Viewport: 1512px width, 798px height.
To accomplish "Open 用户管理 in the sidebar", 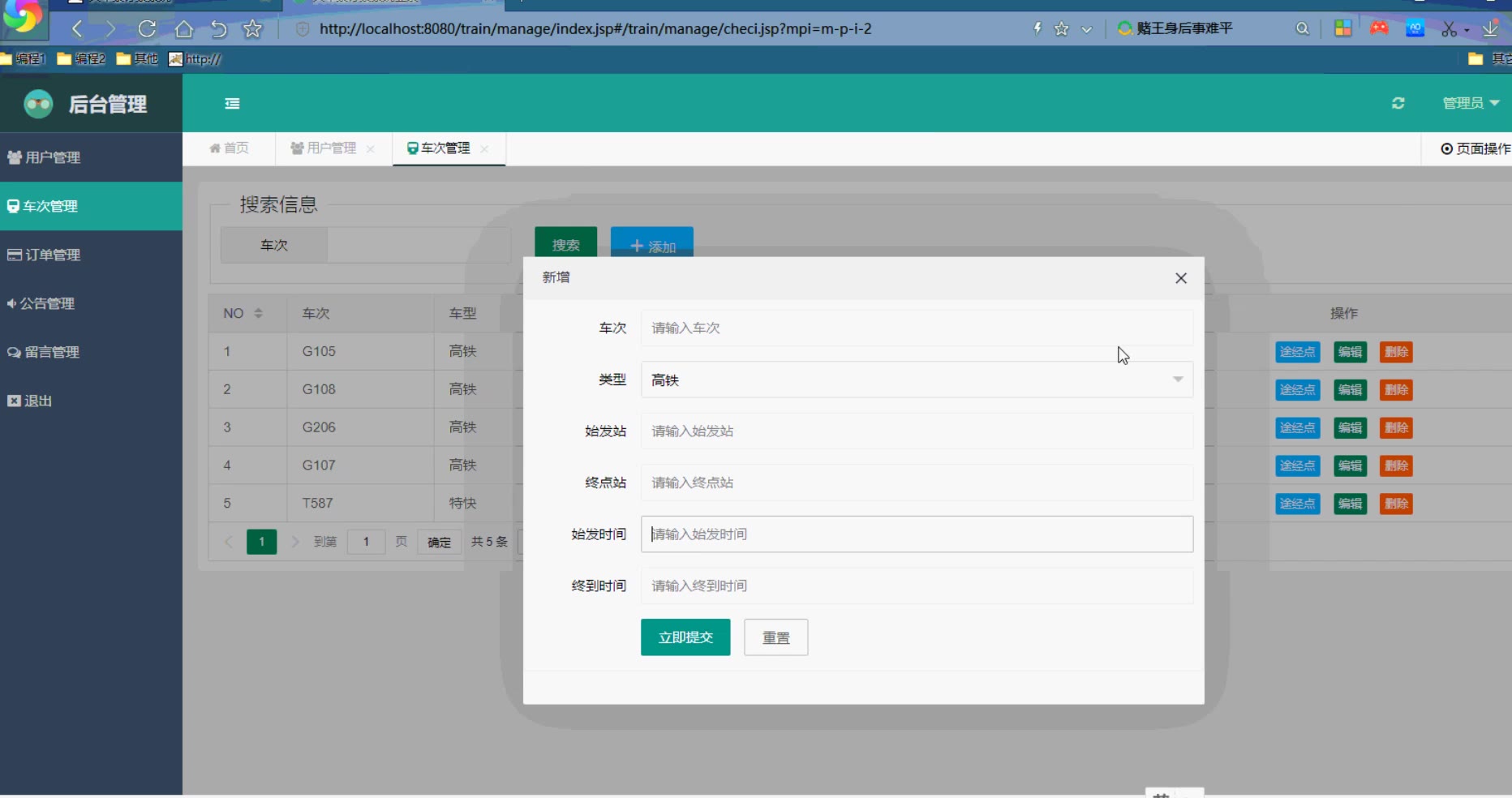I will 91,157.
